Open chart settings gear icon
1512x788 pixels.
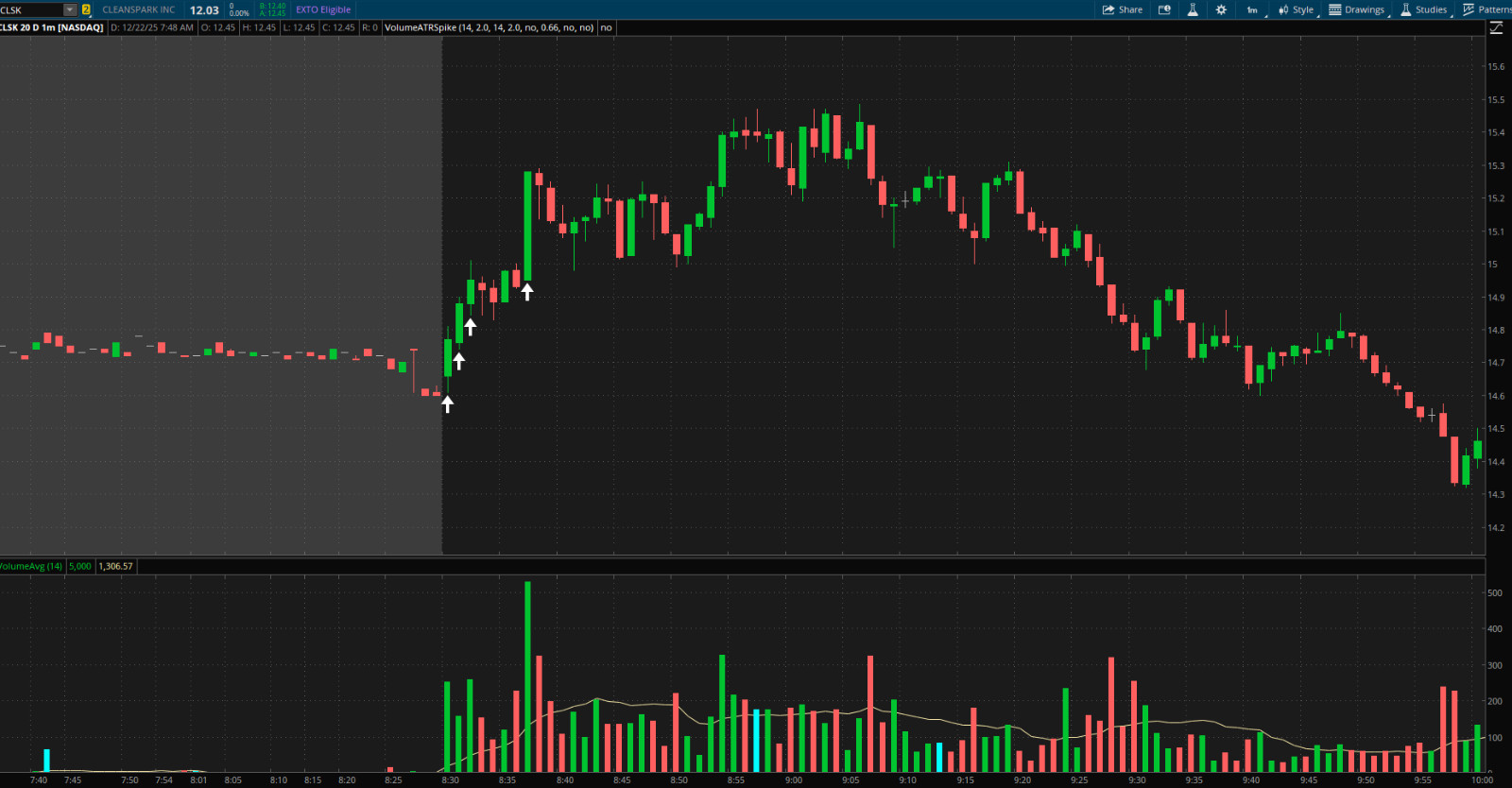(1221, 9)
